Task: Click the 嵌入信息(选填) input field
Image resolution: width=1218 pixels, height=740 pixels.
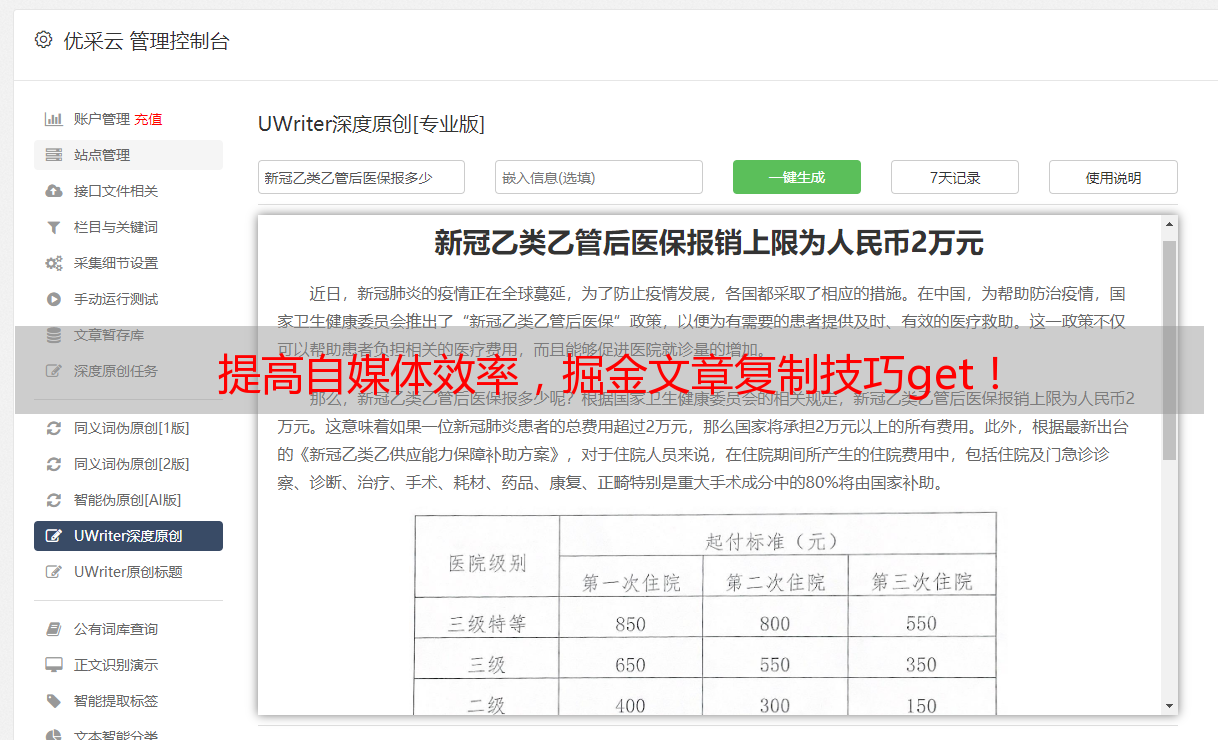Action: point(599,177)
